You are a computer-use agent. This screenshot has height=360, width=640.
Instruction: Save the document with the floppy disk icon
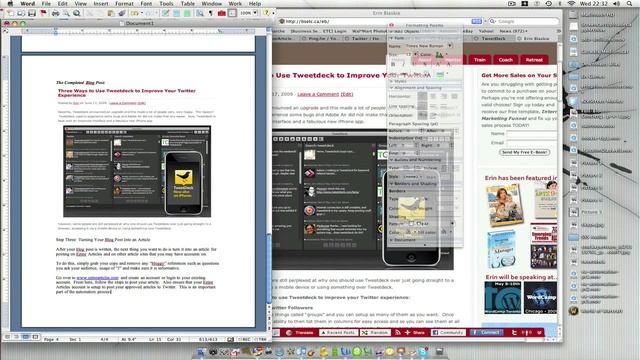(31, 13)
